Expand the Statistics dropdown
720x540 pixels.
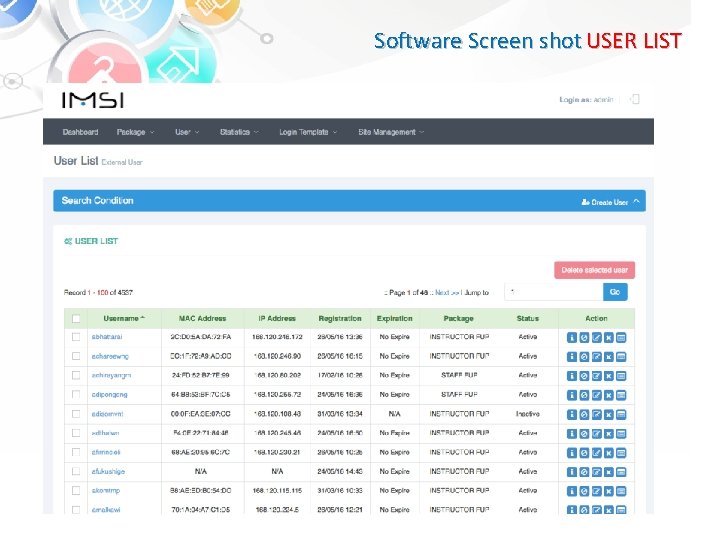(239, 132)
